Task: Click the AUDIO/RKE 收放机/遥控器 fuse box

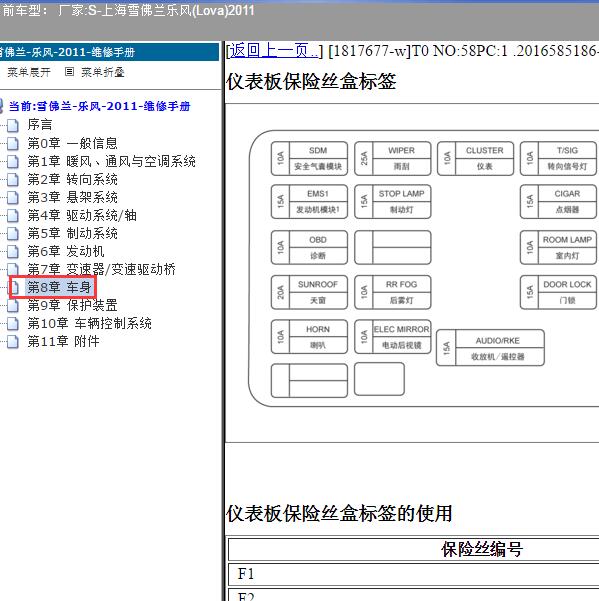Action: coord(490,348)
